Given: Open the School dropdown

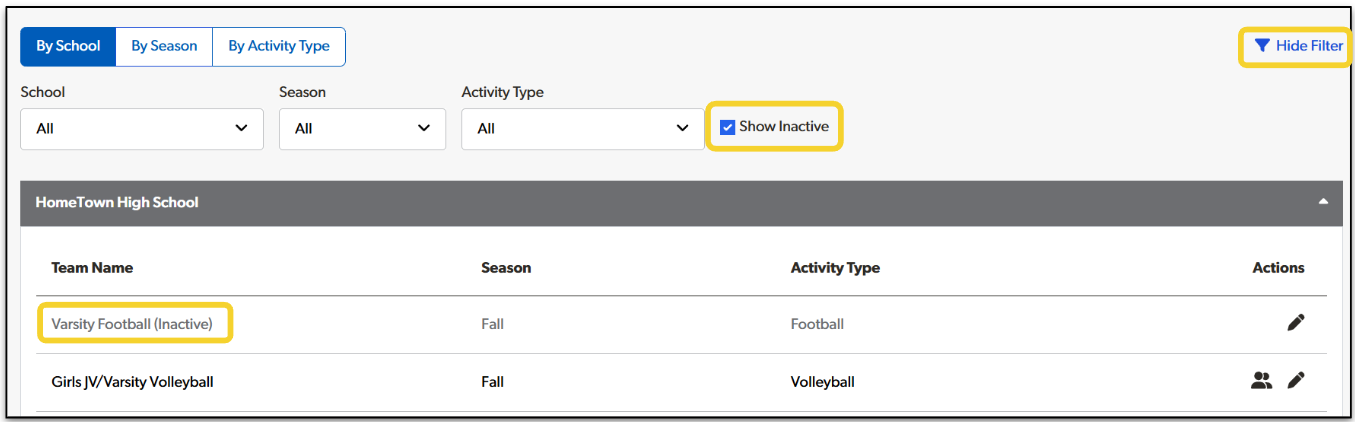Looking at the screenshot, I should coord(142,129).
